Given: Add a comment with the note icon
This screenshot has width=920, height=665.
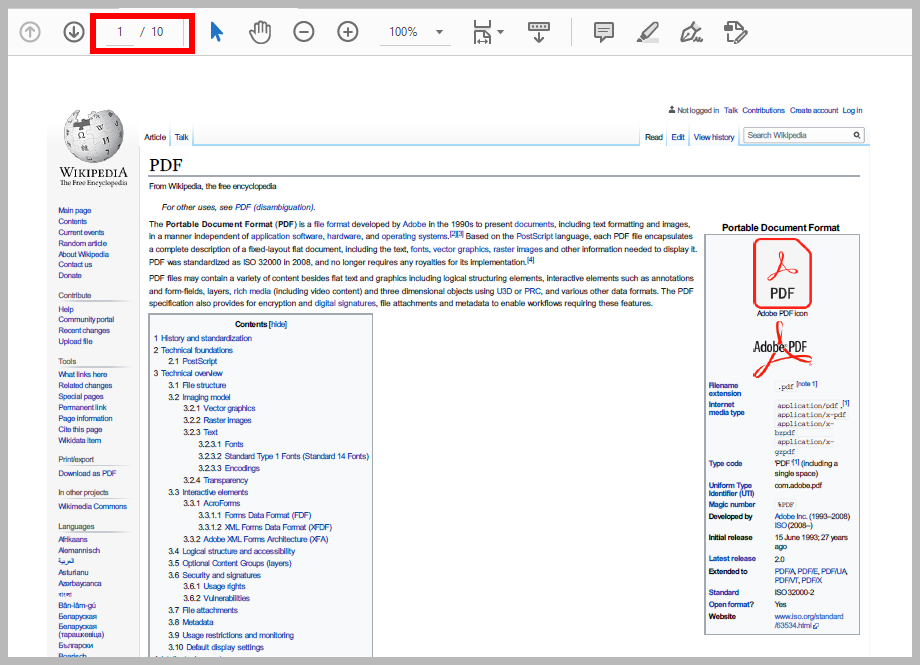Looking at the screenshot, I should 604,32.
